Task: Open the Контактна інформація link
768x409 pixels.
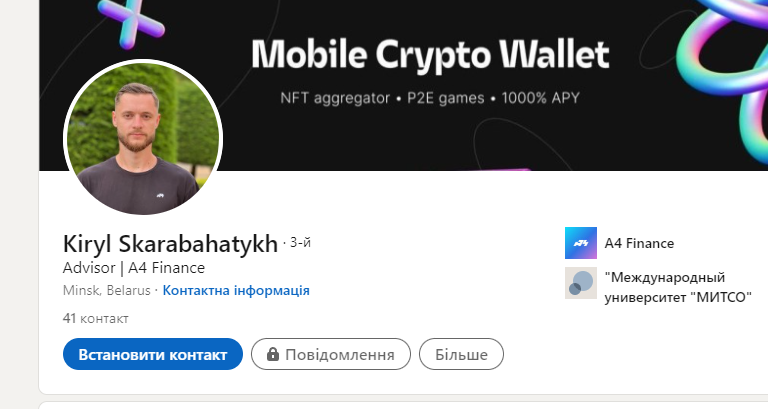Action: [x=236, y=290]
